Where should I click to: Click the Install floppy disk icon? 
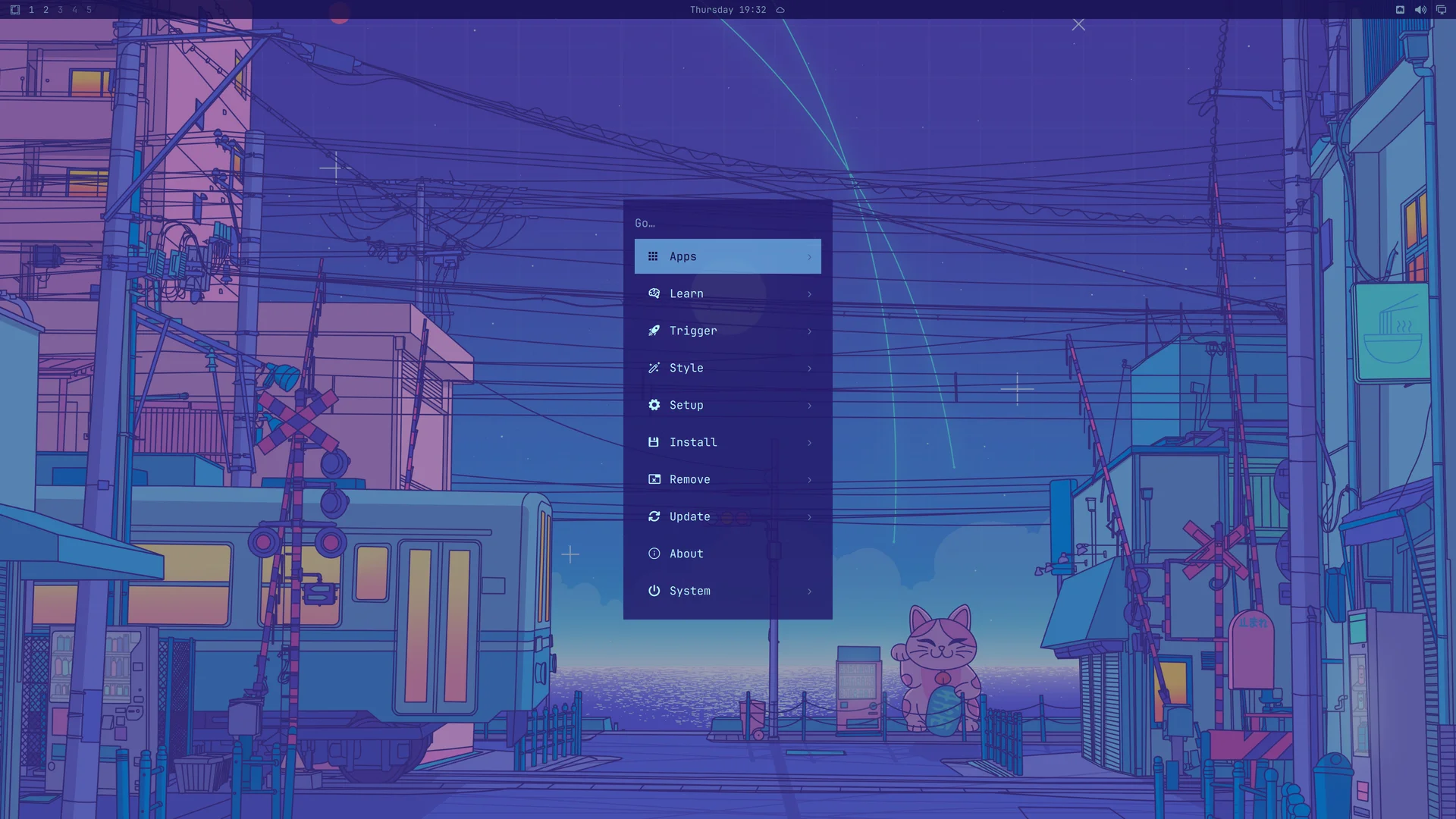coord(654,442)
